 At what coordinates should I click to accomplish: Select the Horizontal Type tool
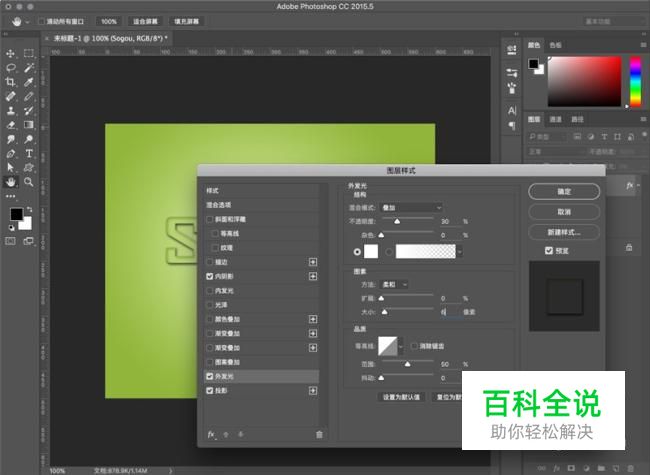tap(29, 154)
